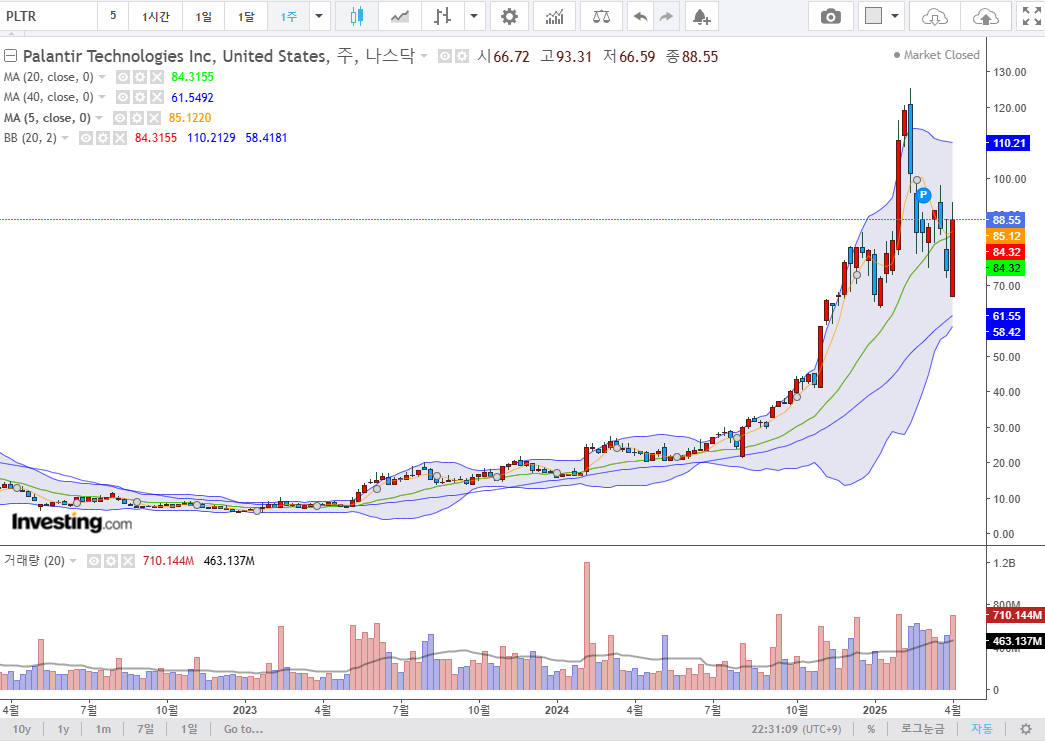This screenshot has width=1045, height=741.
Task: Switch to the area chart style
Action: point(400,16)
